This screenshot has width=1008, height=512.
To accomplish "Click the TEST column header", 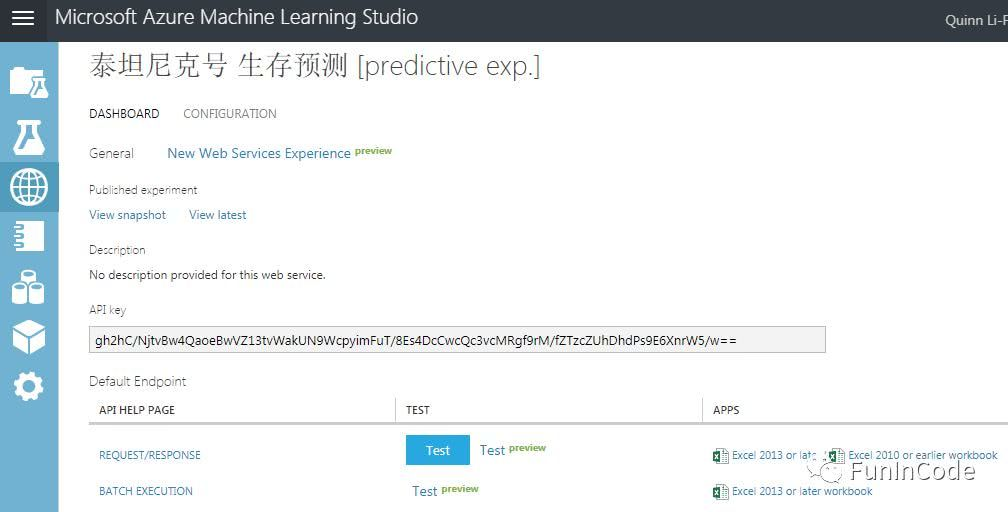I will tap(418, 410).
